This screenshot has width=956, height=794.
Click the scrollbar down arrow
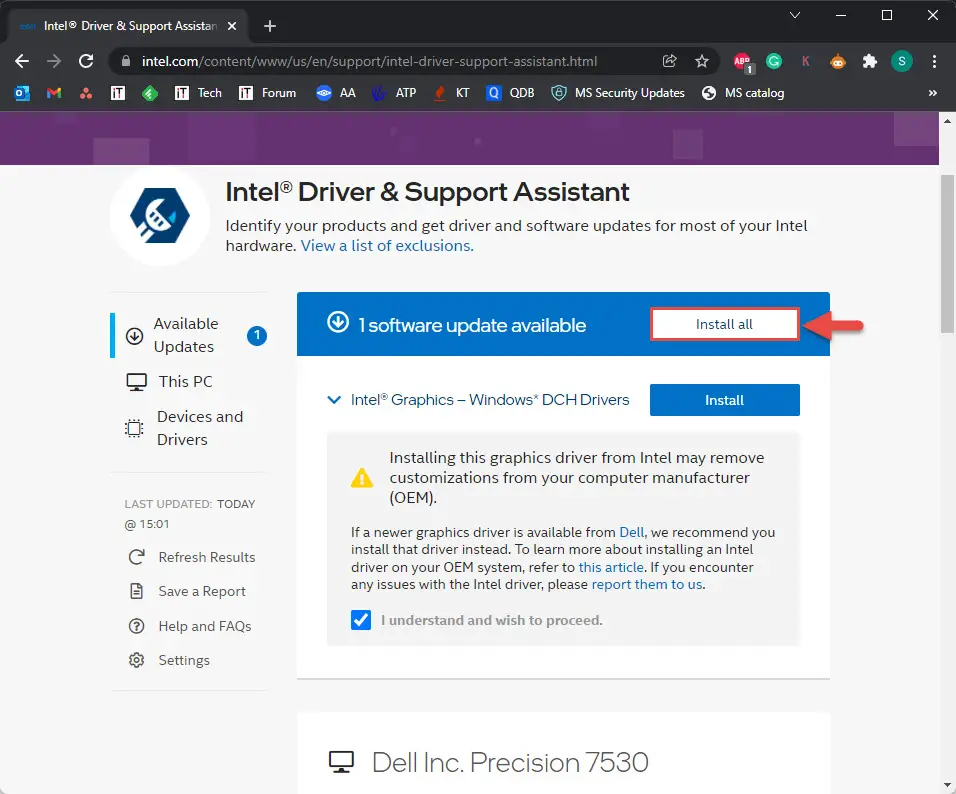pyautogui.click(x=947, y=785)
